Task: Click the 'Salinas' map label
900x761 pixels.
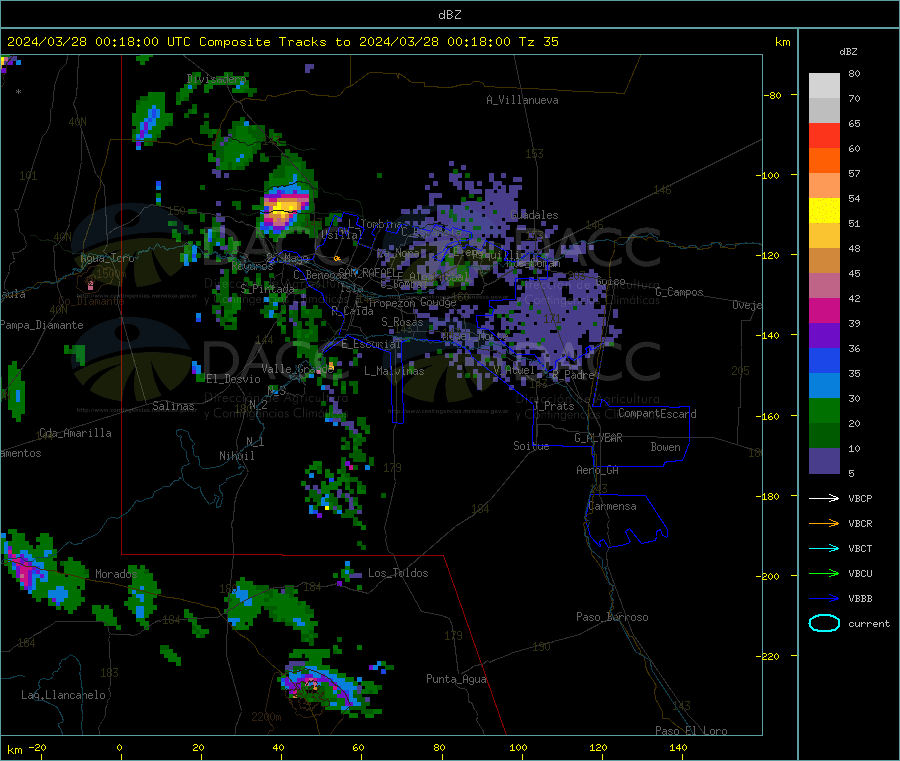Action: coord(173,406)
